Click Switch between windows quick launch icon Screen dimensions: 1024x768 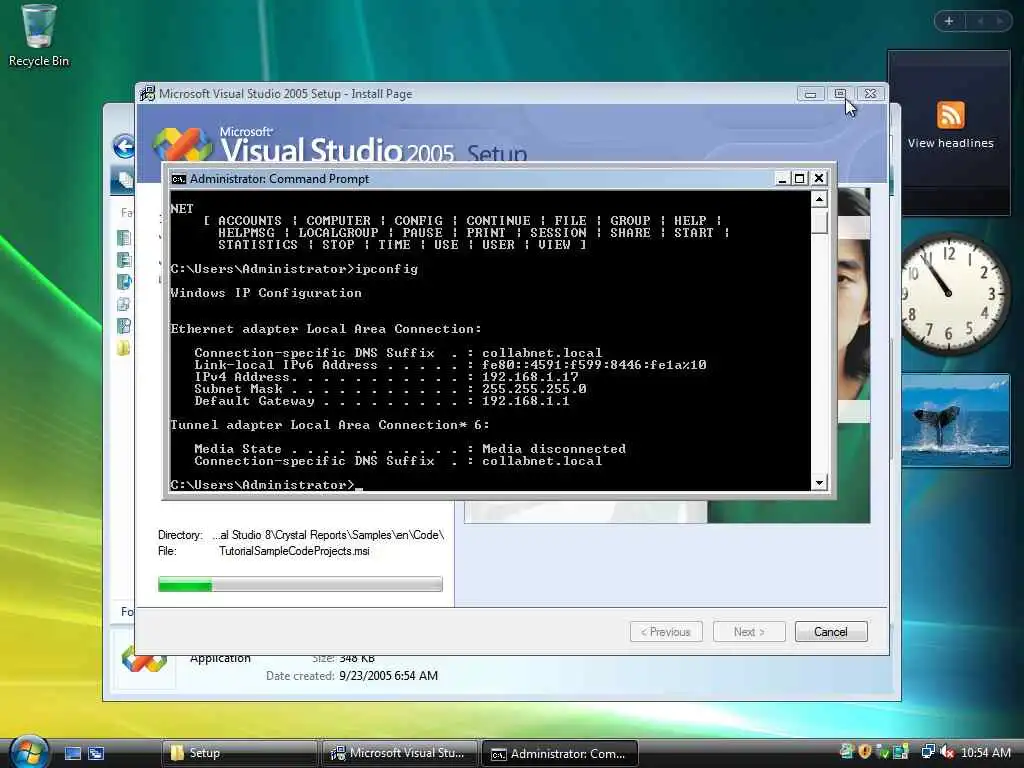[x=96, y=753]
